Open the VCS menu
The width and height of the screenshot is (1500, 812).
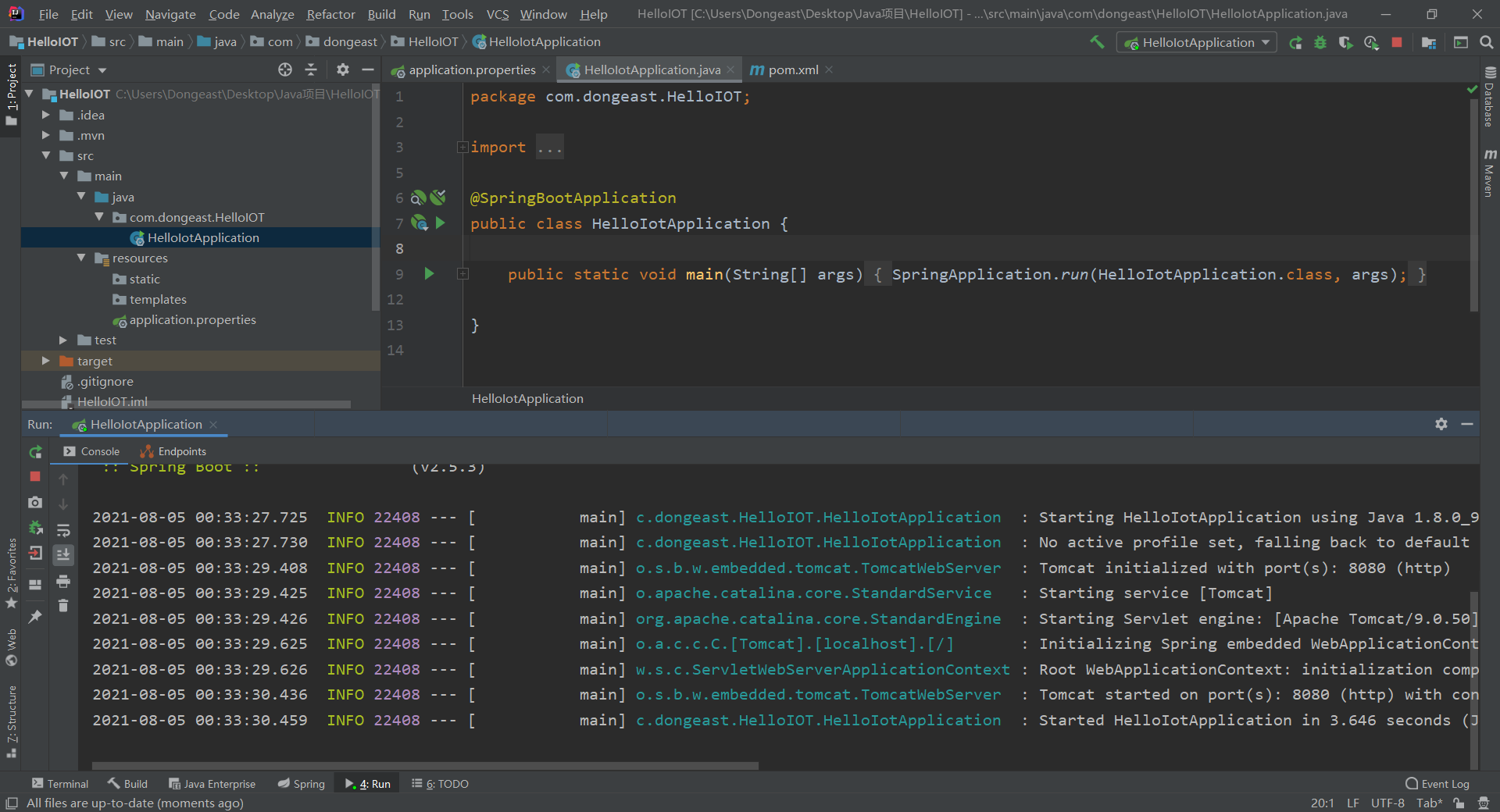pos(497,14)
